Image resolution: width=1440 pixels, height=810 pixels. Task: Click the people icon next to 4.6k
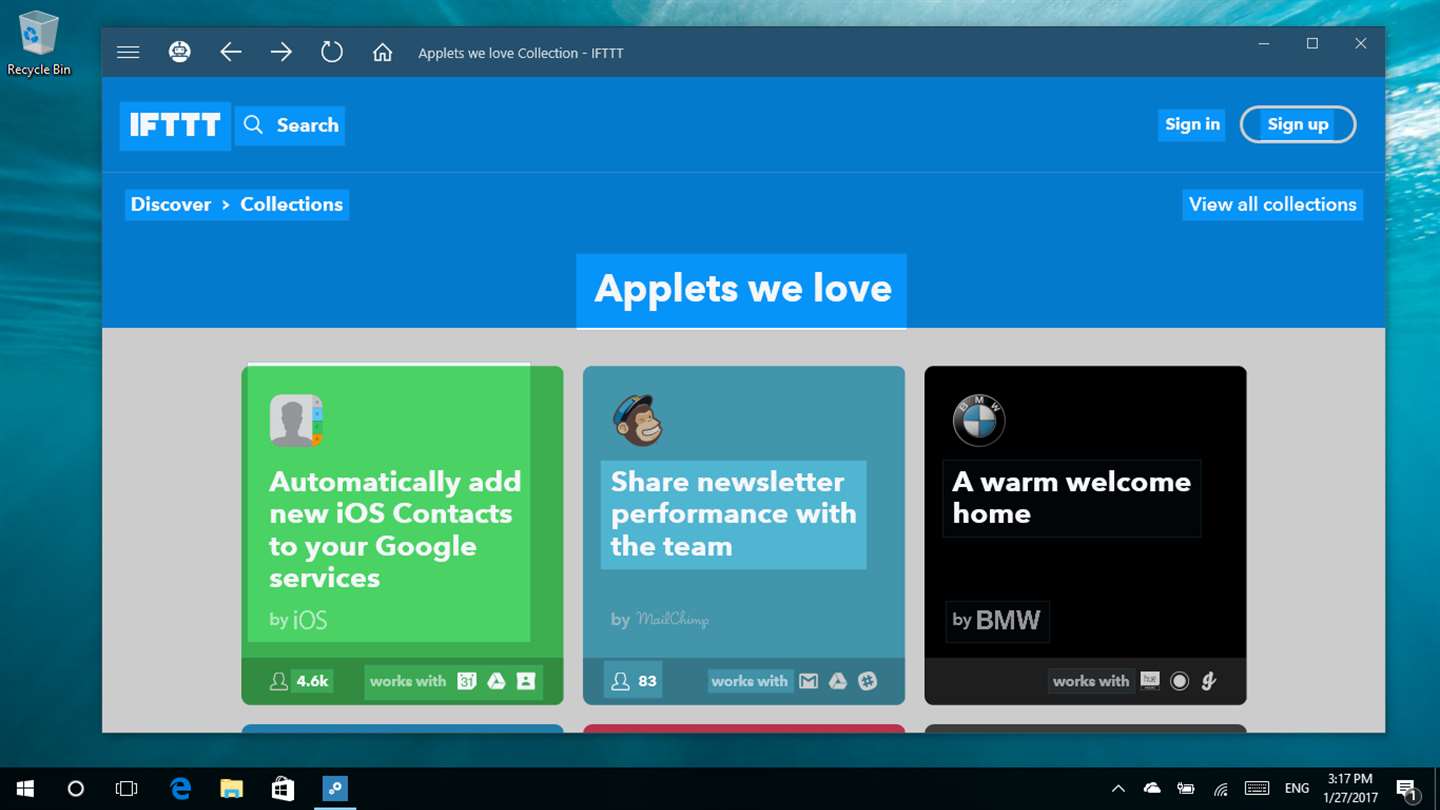pos(279,681)
